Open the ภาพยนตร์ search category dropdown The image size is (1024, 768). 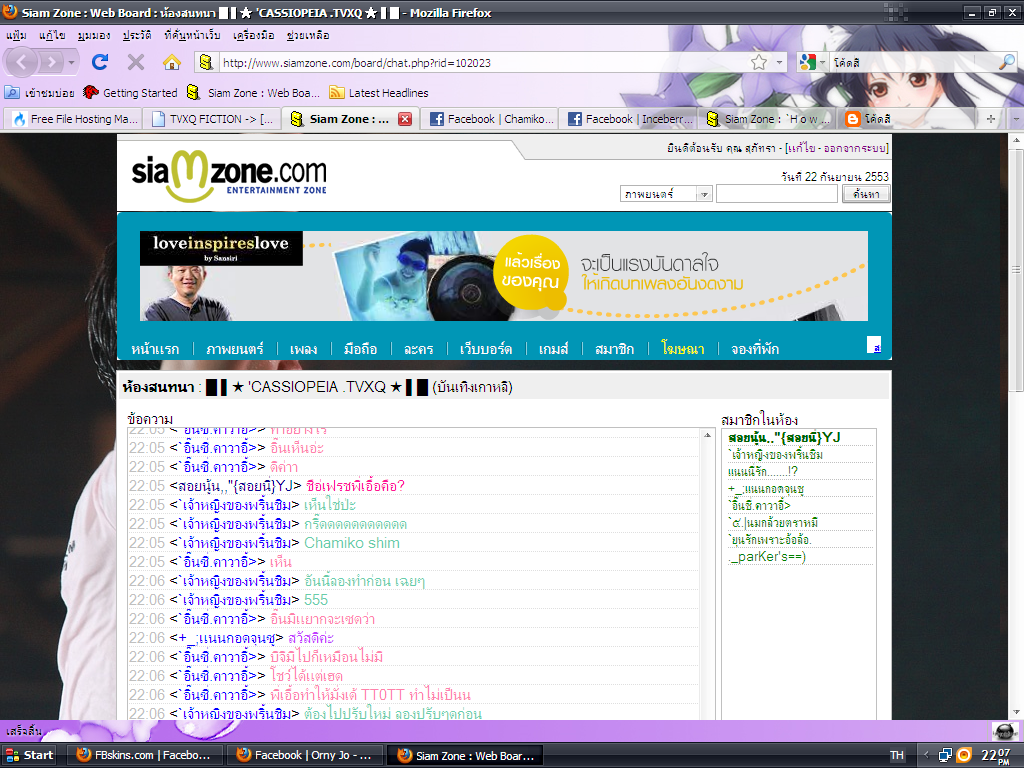(666, 194)
